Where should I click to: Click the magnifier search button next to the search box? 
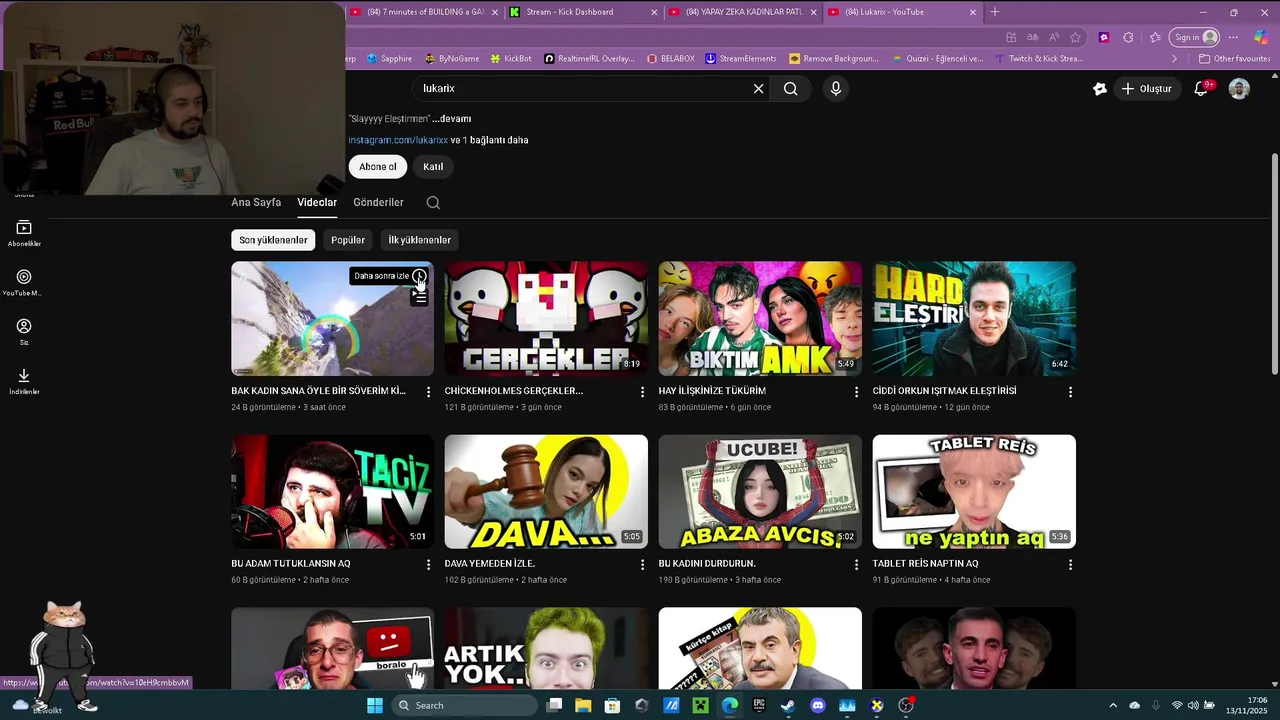(790, 89)
